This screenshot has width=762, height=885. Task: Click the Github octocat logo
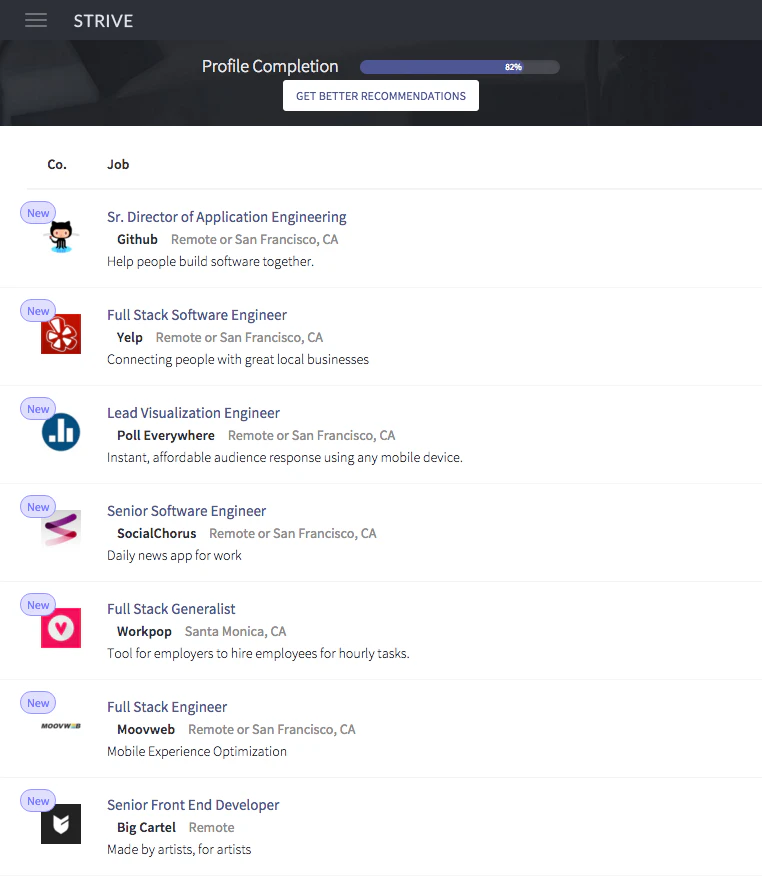pyautogui.click(x=61, y=236)
